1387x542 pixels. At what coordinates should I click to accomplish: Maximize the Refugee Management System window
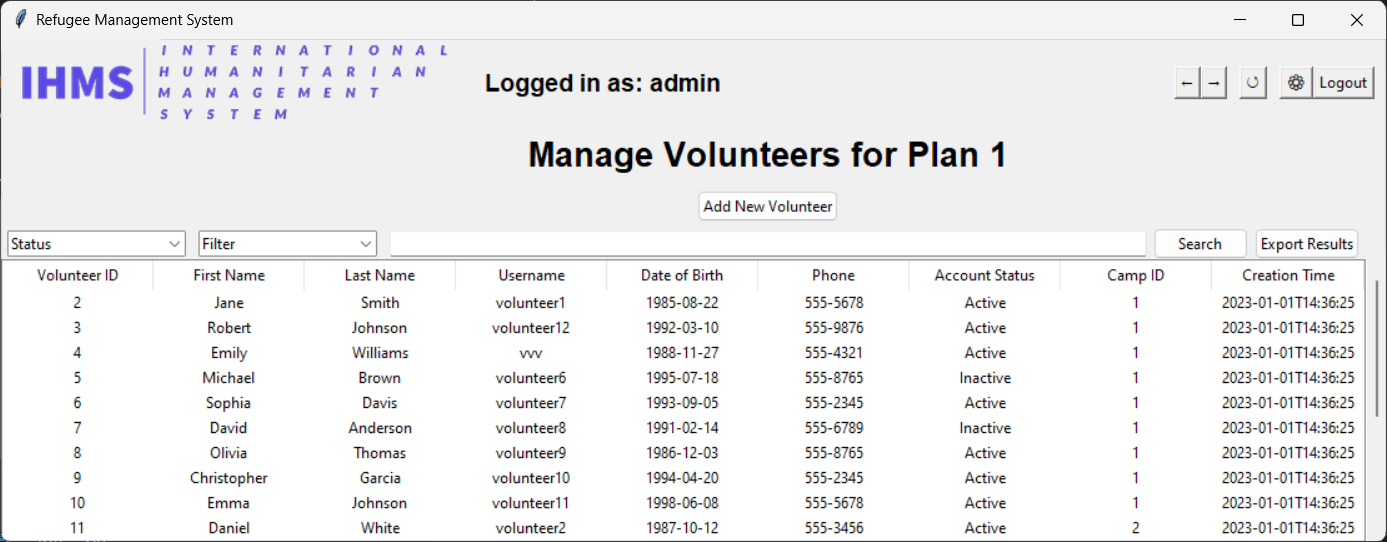point(1298,20)
